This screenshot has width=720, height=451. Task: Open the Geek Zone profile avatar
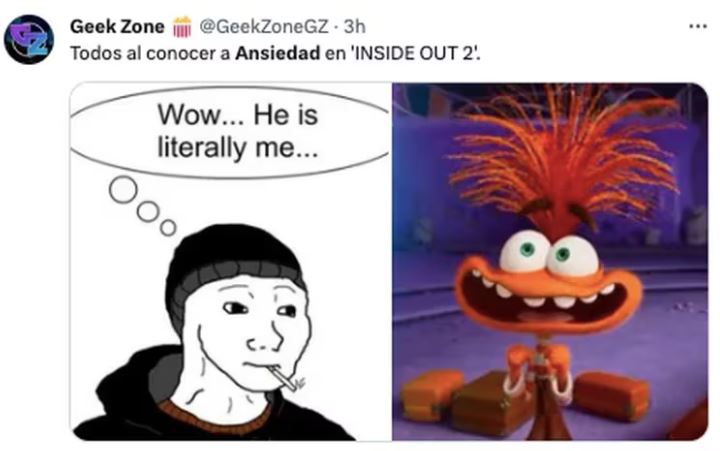tap(29, 39)
